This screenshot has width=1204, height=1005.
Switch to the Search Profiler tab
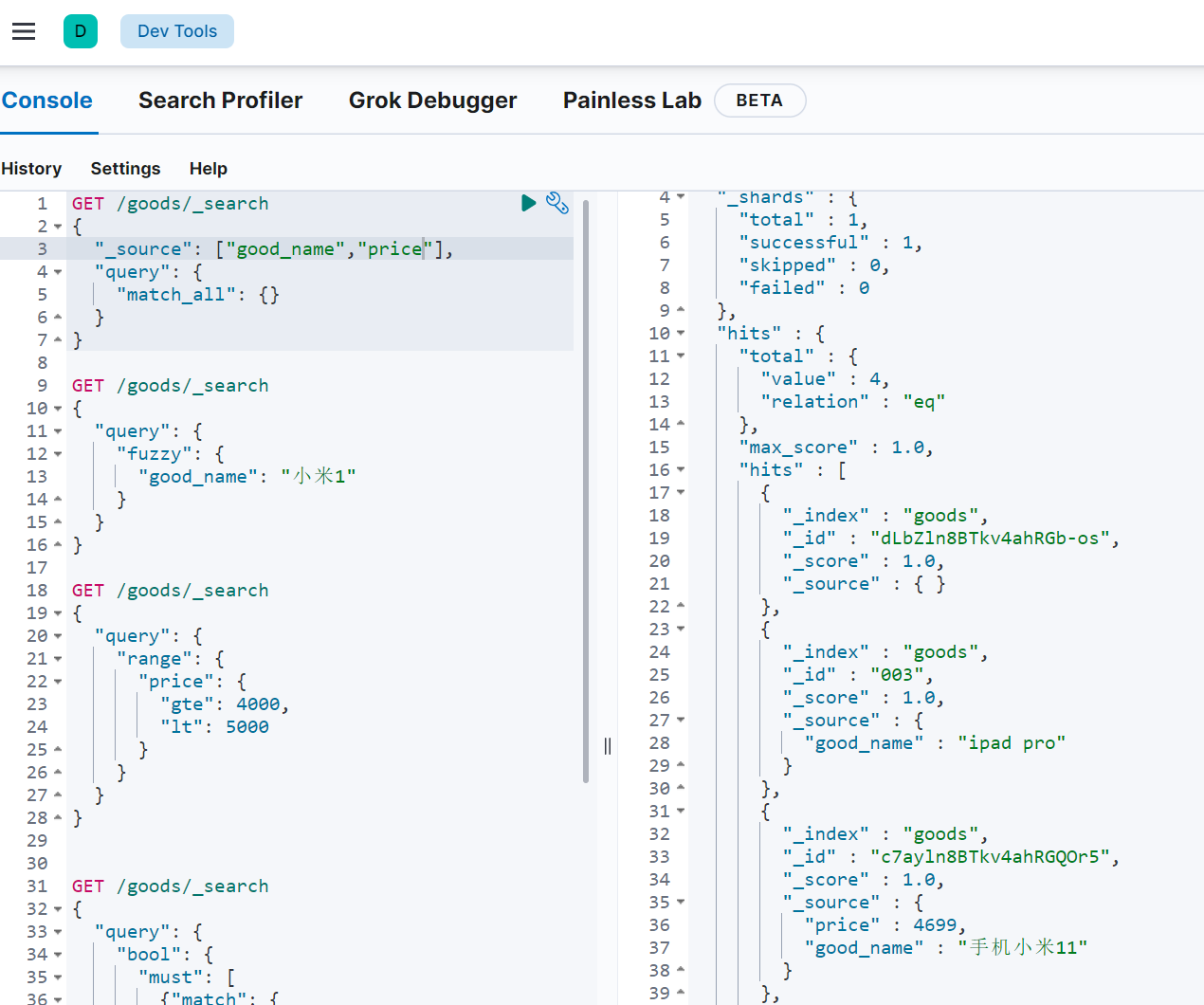click(x=220, y=100)
